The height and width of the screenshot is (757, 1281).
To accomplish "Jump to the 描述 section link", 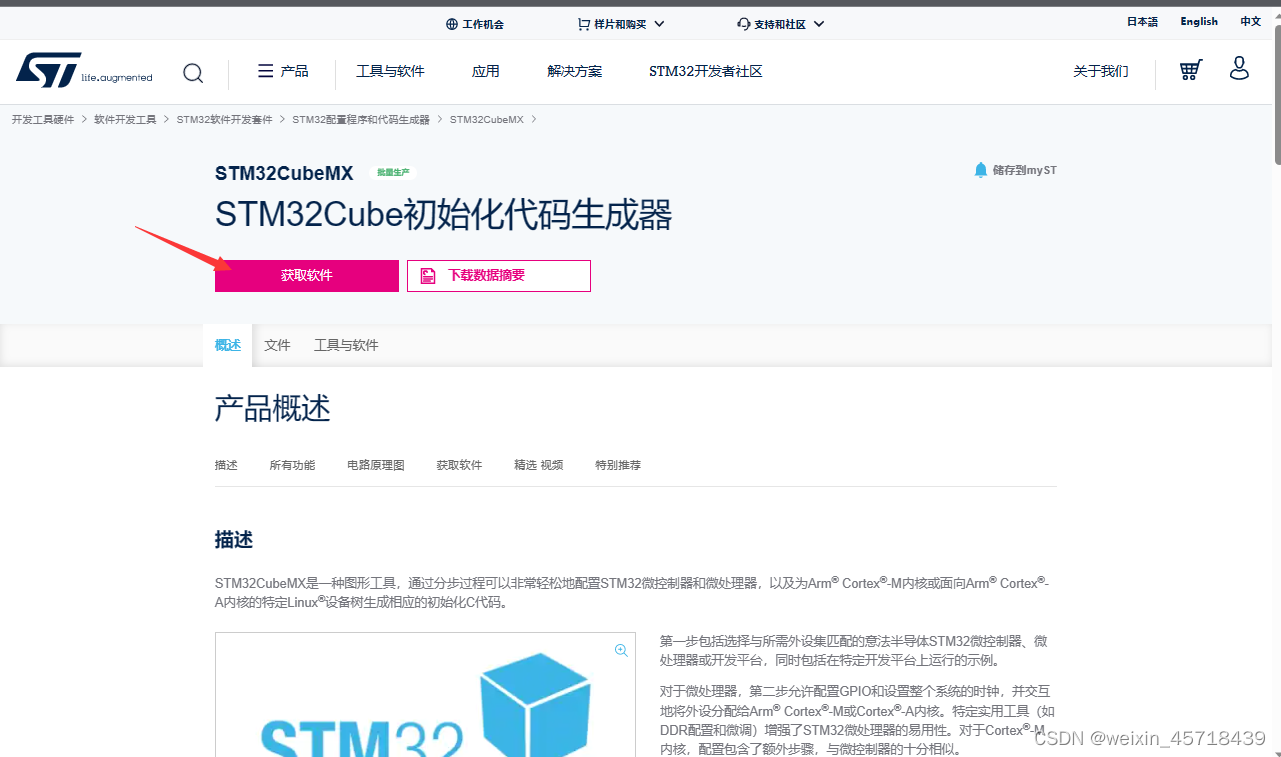I will point(226,464).
